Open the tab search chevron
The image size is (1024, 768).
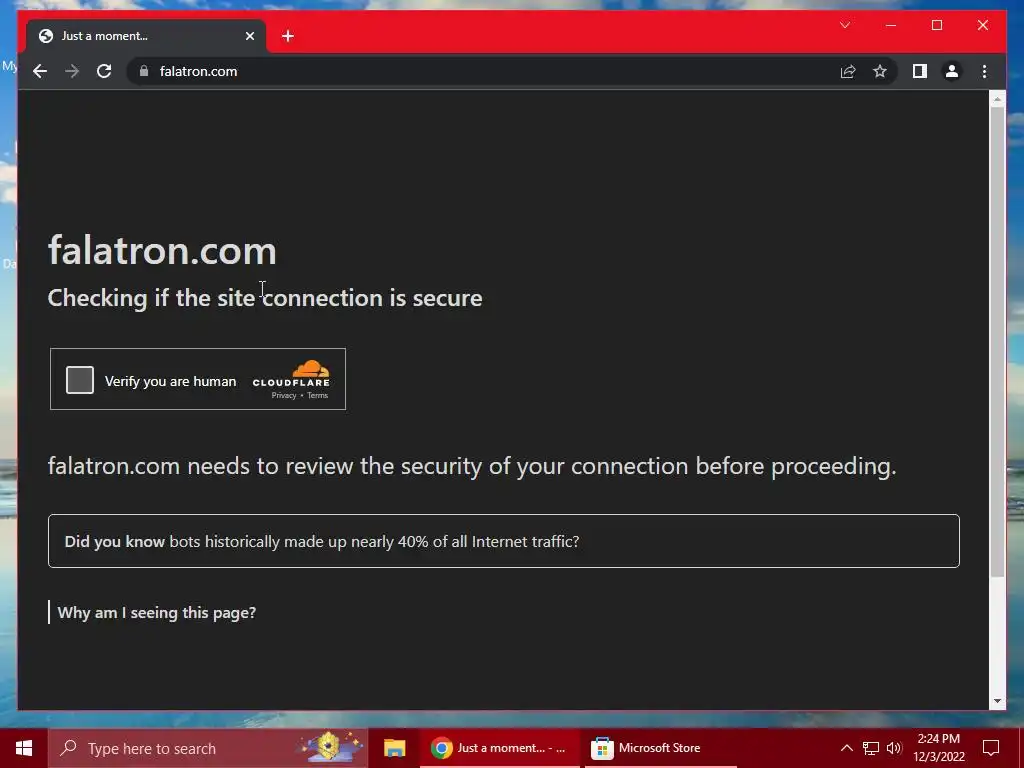[844, 25]
